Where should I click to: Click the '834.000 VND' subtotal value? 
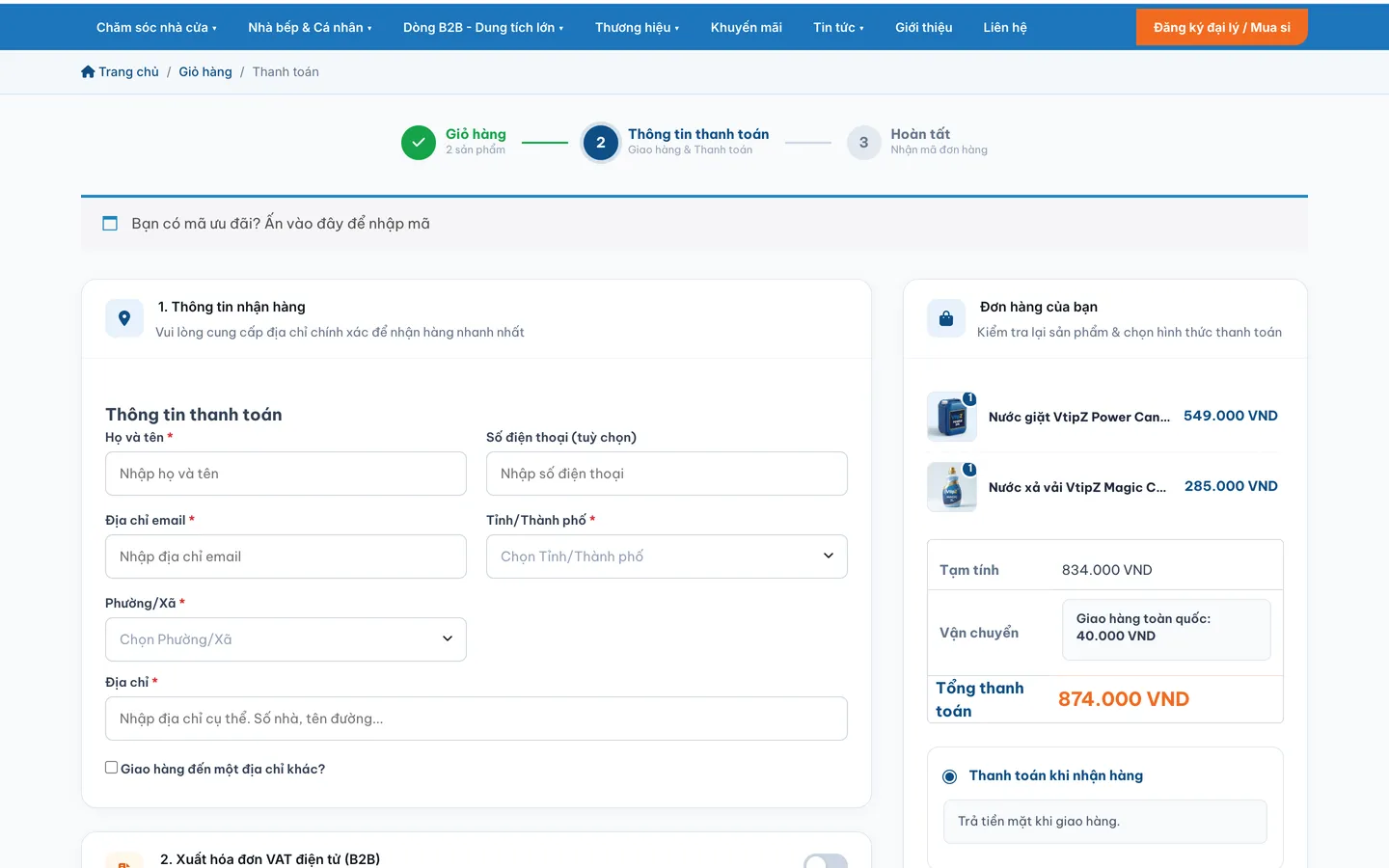coord(1107,570)
